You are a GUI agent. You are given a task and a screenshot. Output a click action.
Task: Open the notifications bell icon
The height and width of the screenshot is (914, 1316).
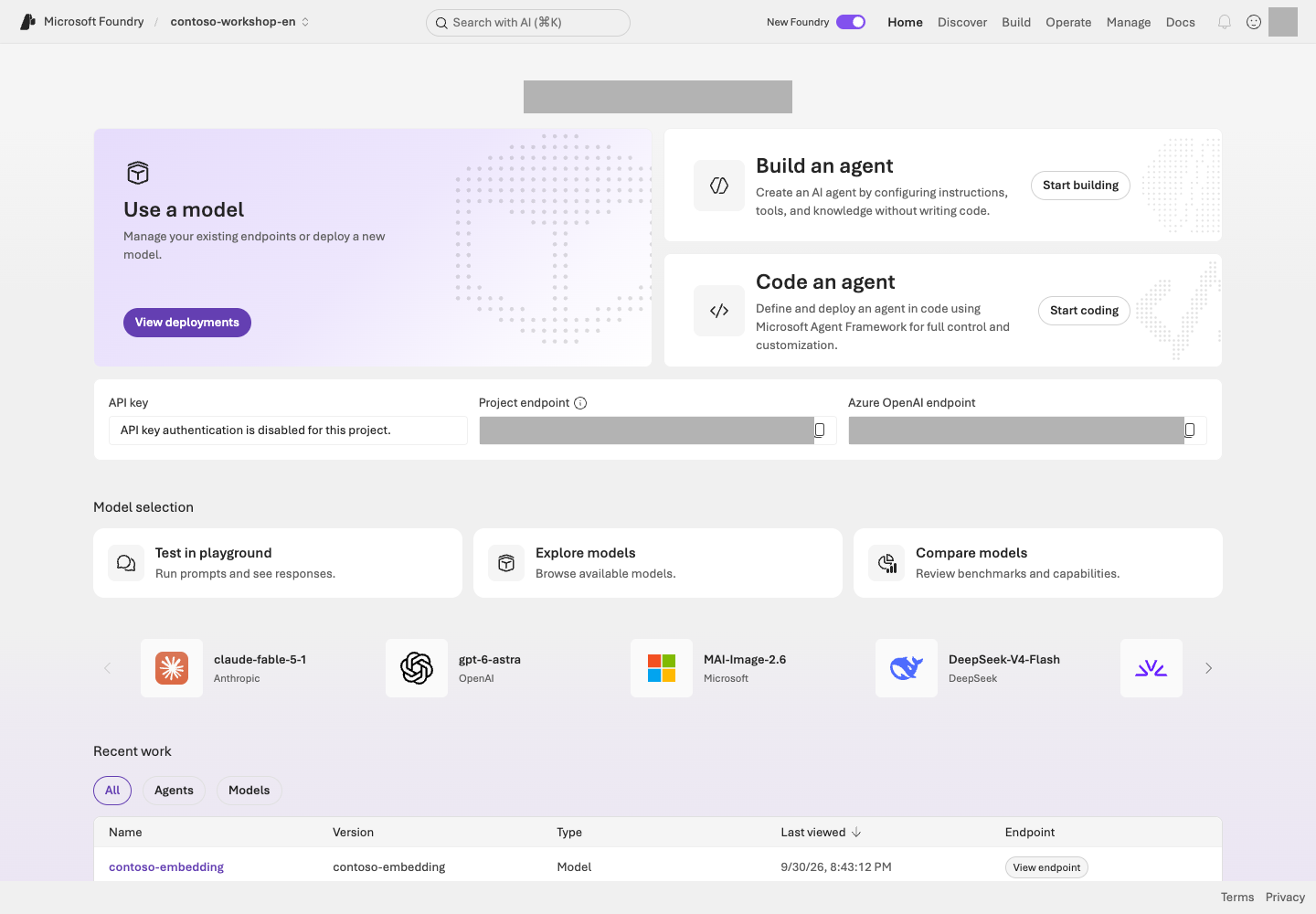[x=1225, y=22]
